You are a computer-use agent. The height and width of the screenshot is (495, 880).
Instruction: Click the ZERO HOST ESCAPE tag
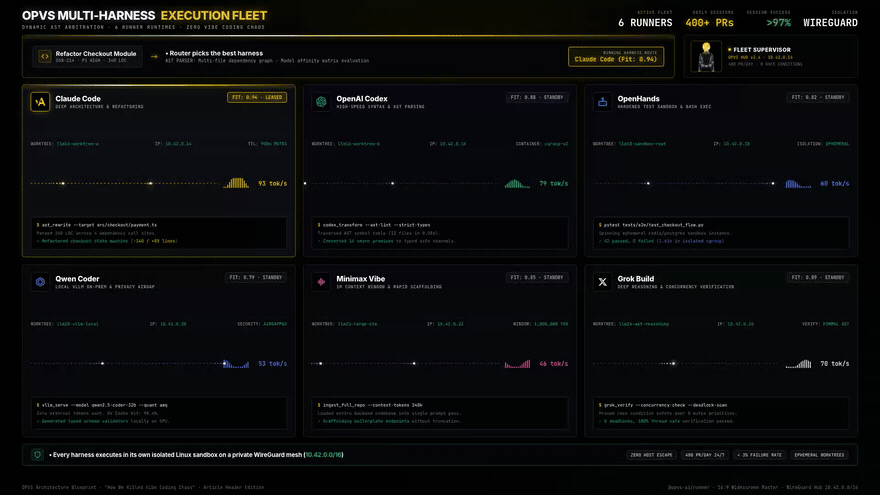tap(651, 455)
